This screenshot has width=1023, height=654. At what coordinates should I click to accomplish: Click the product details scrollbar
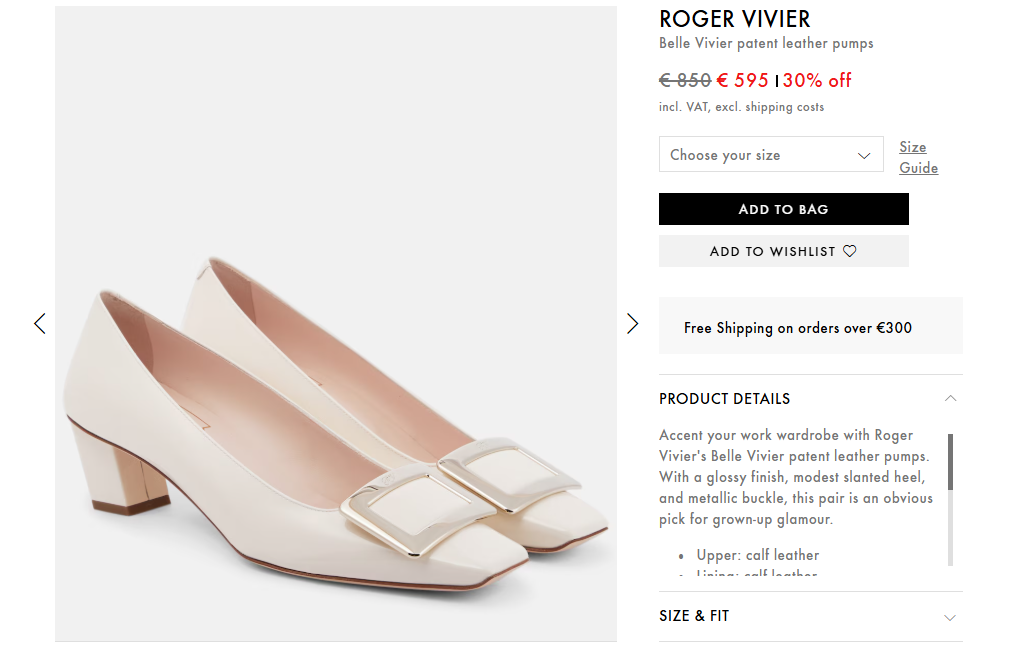950,462
